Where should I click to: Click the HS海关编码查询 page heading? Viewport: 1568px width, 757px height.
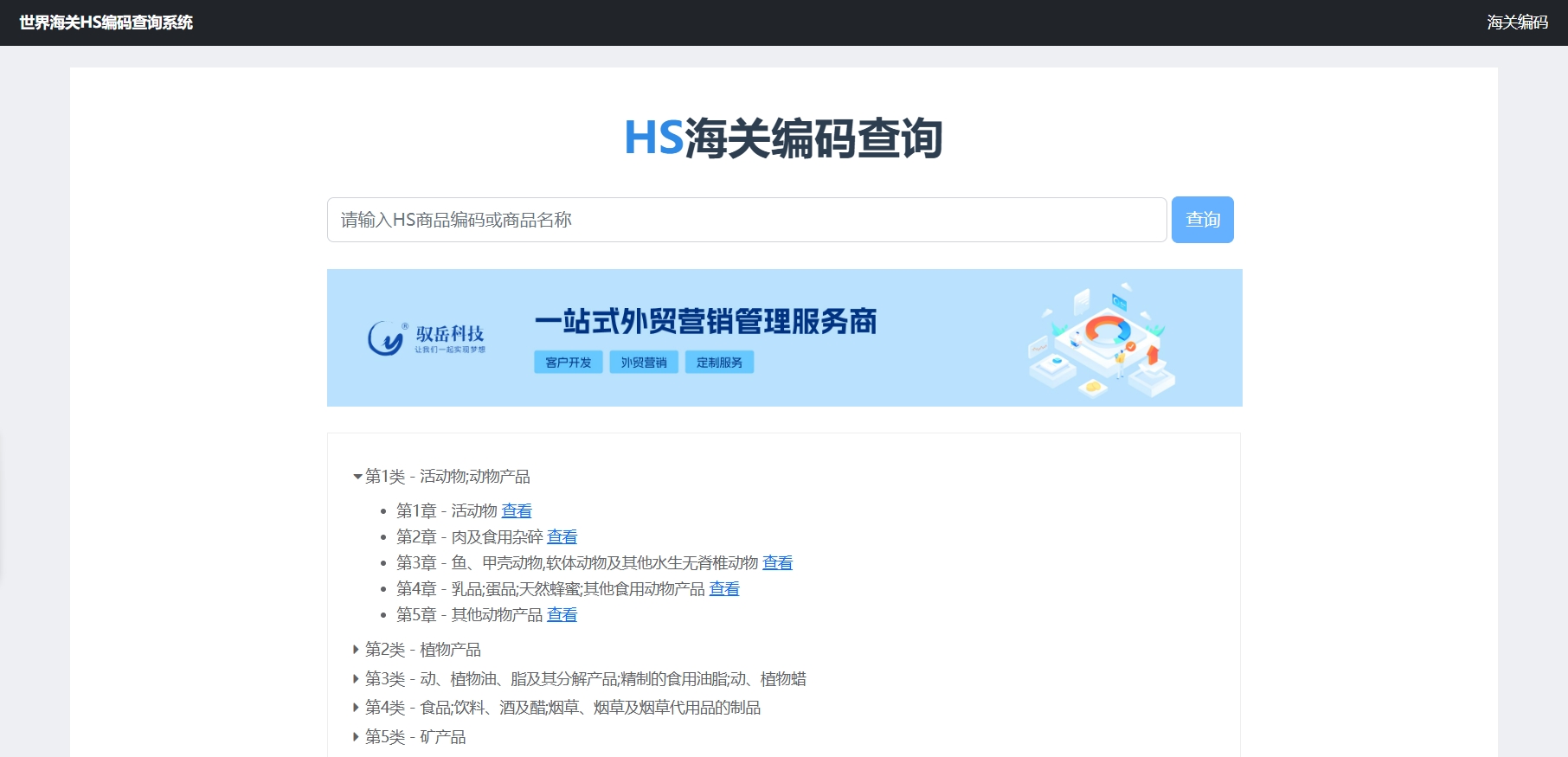pos(783,138)
